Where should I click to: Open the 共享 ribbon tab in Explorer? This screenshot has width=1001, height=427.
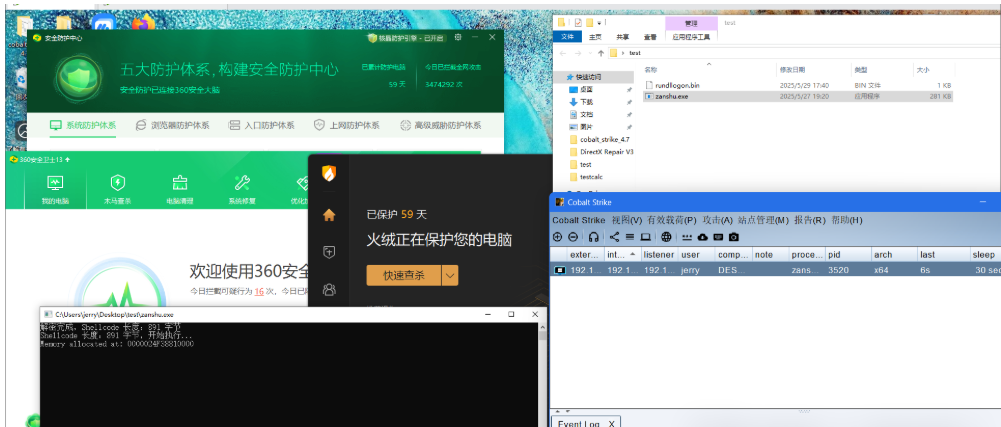(x=622, y=37)
